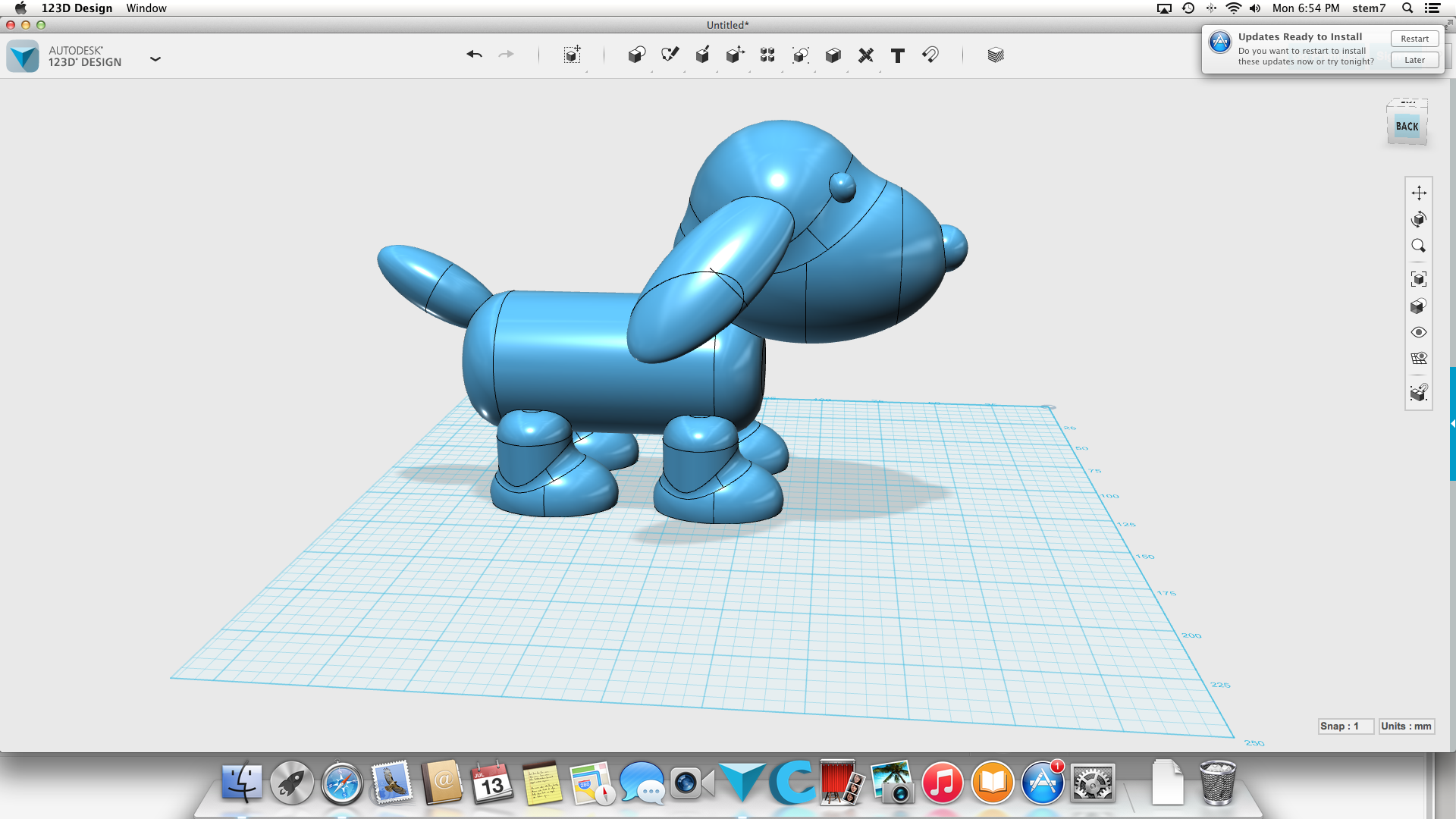1456x819 pixels.
Task: Undo the last action
Action: [475, 55]
